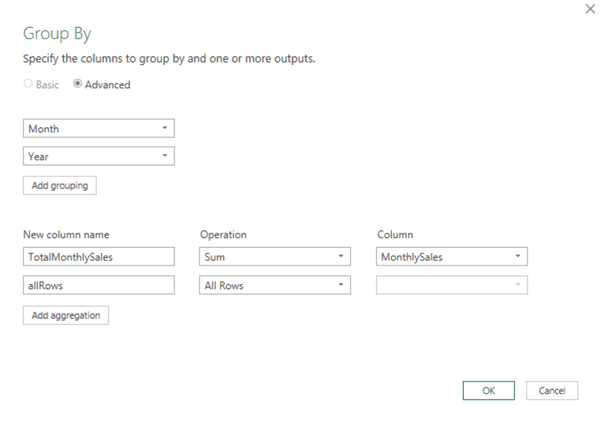Open the MonthlySales column dropdown

tap(452, 257)
